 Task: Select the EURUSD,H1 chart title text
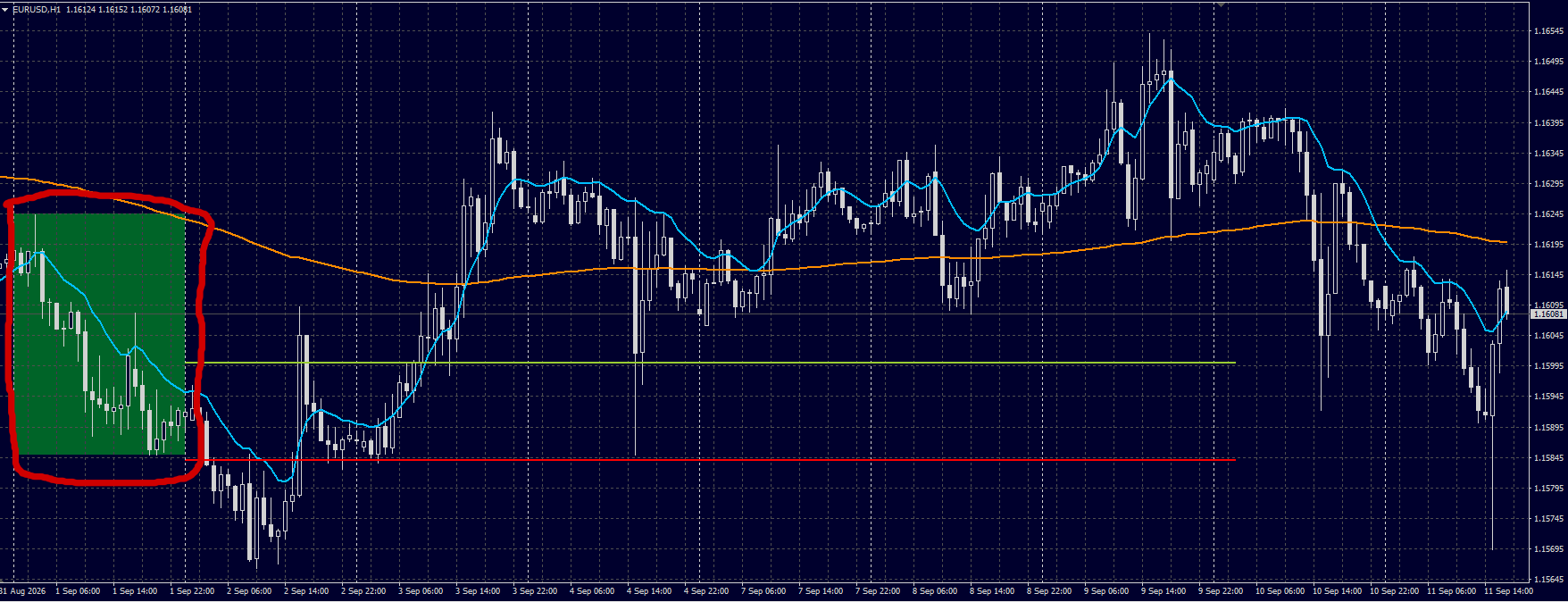pos(37,10)
